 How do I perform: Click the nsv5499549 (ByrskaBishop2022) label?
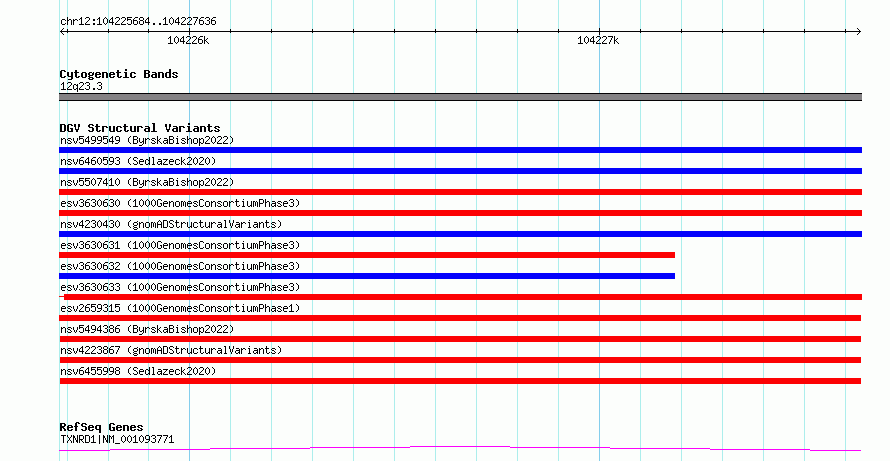[147, 140]
